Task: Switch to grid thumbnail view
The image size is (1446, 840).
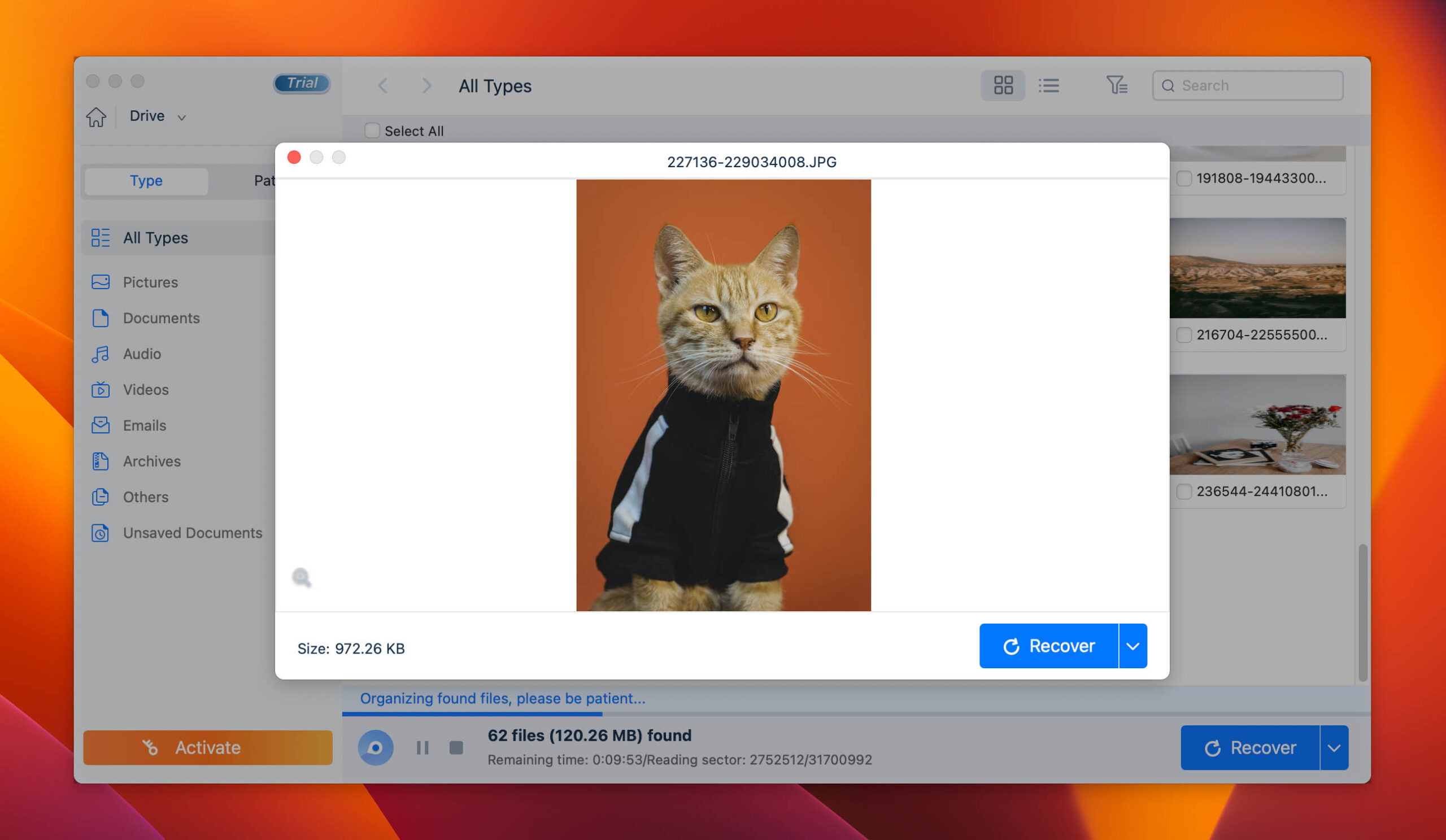Action: pos(1003,85)
